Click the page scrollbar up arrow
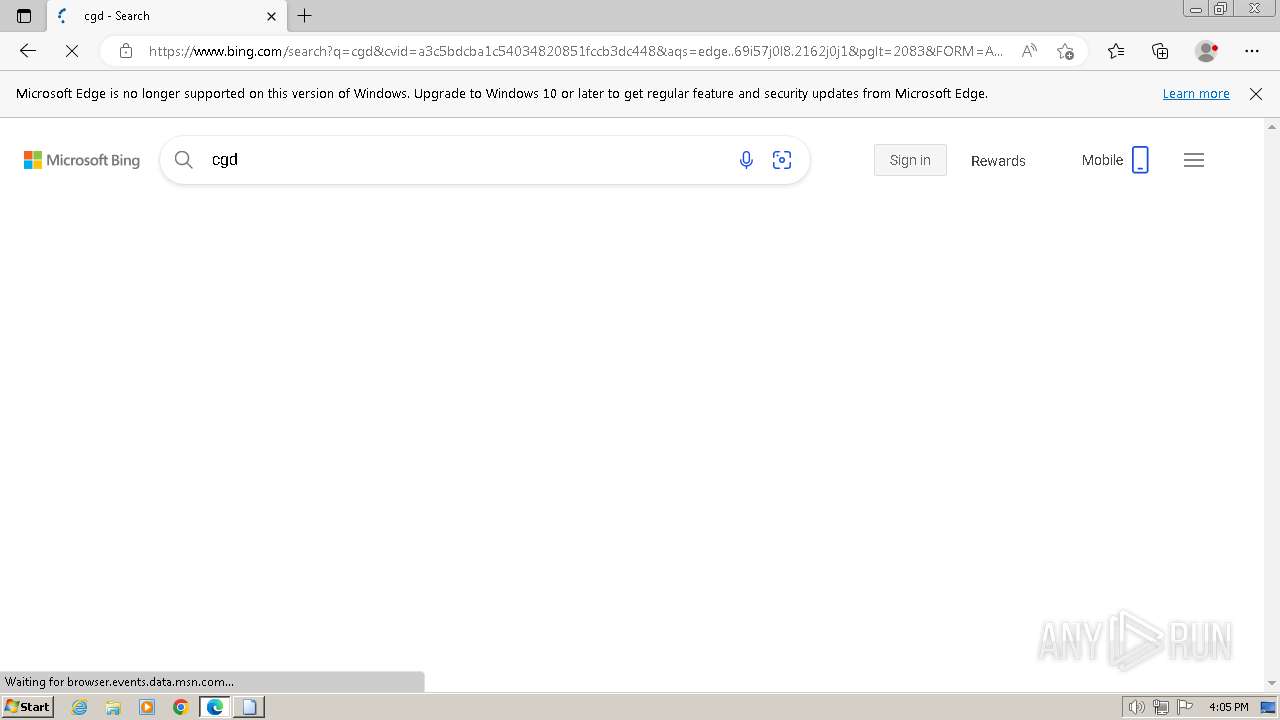Viewport: 1280px width, 720px height. click(x=1272, y=127)
